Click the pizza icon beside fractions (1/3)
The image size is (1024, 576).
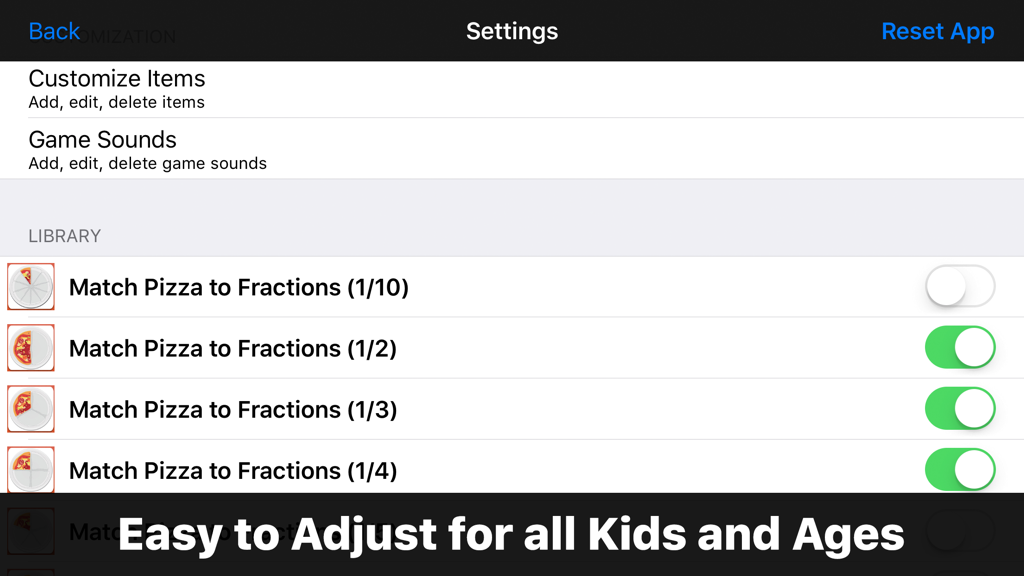click(30, 409)
